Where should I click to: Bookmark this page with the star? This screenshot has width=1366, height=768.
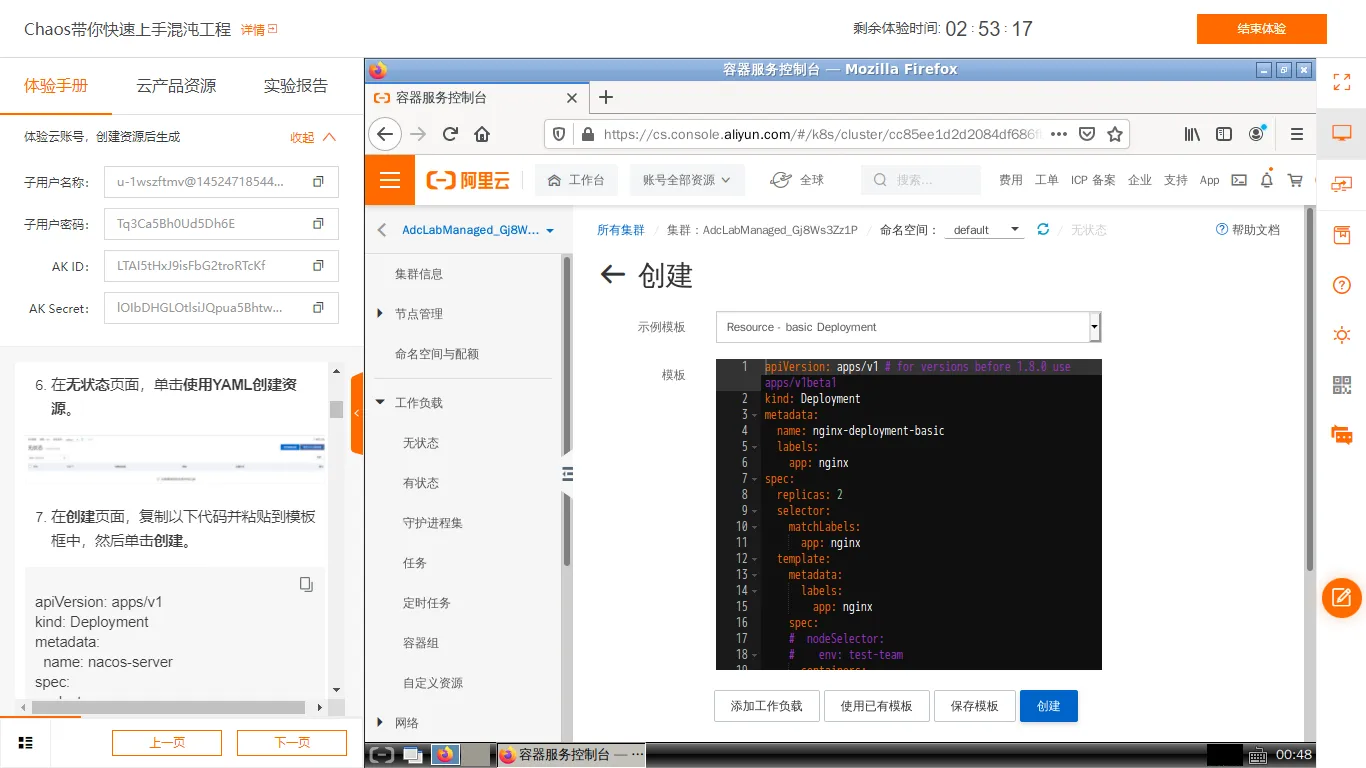[x=1115, y=134]
